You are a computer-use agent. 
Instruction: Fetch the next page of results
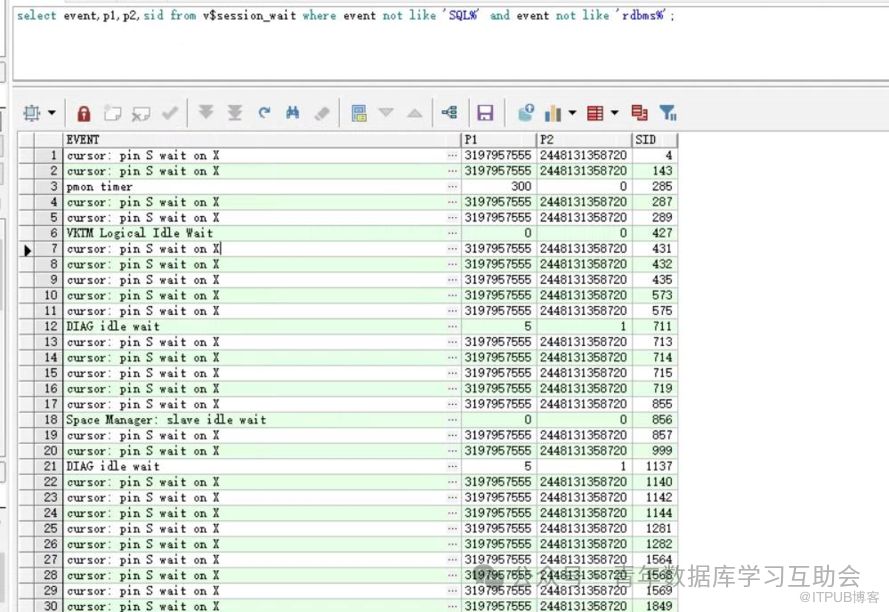[206, 113]
